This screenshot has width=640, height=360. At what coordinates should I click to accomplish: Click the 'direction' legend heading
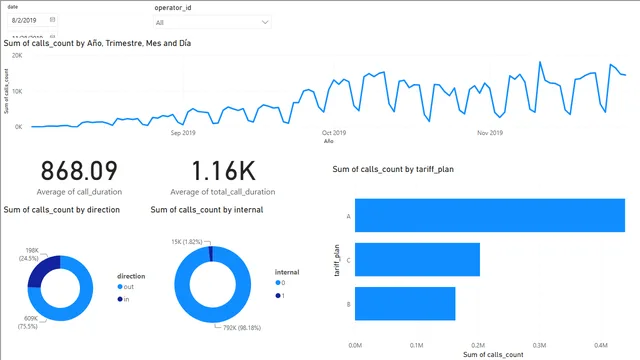[x=131, y=276]
